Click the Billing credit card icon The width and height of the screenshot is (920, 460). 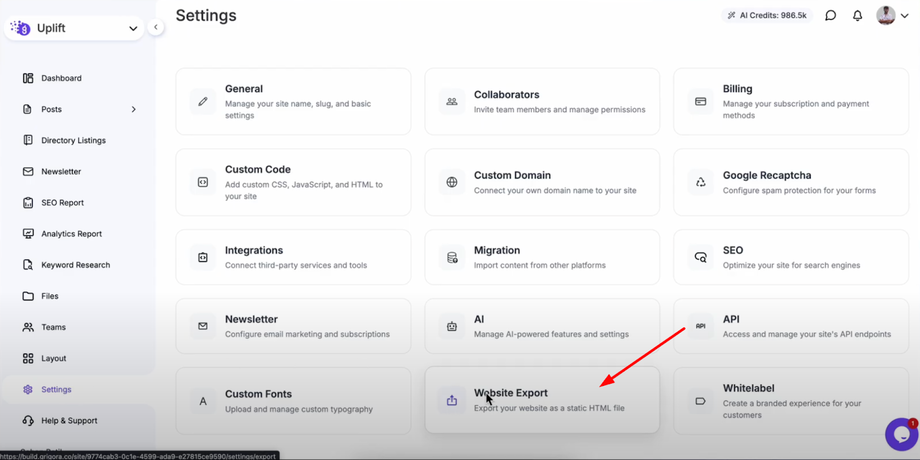(701, 101)
